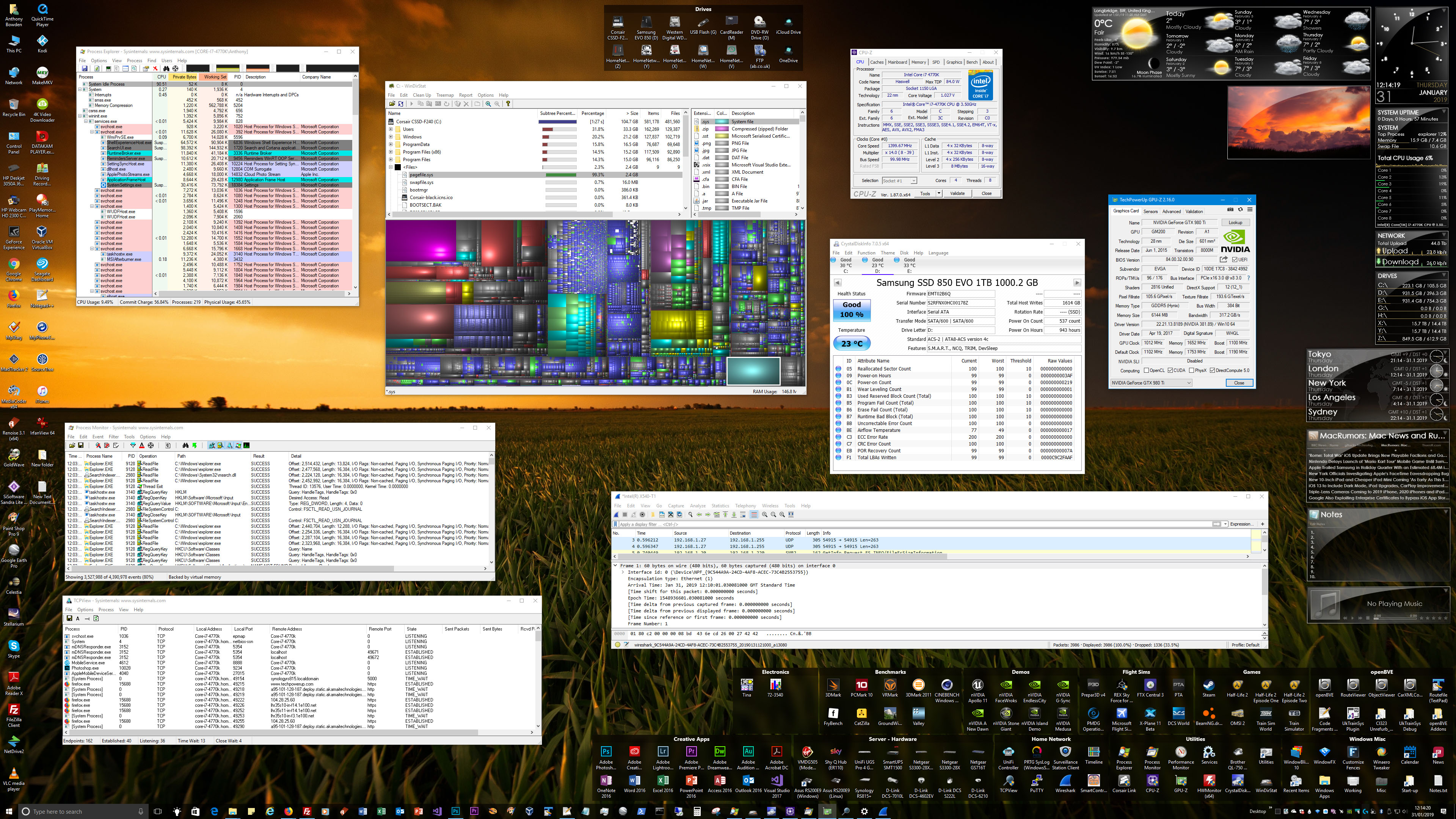Viewport: 1456px width, 819px height.
Task: Click the GPU-Z refresh icon
Action: [1240, 210]
